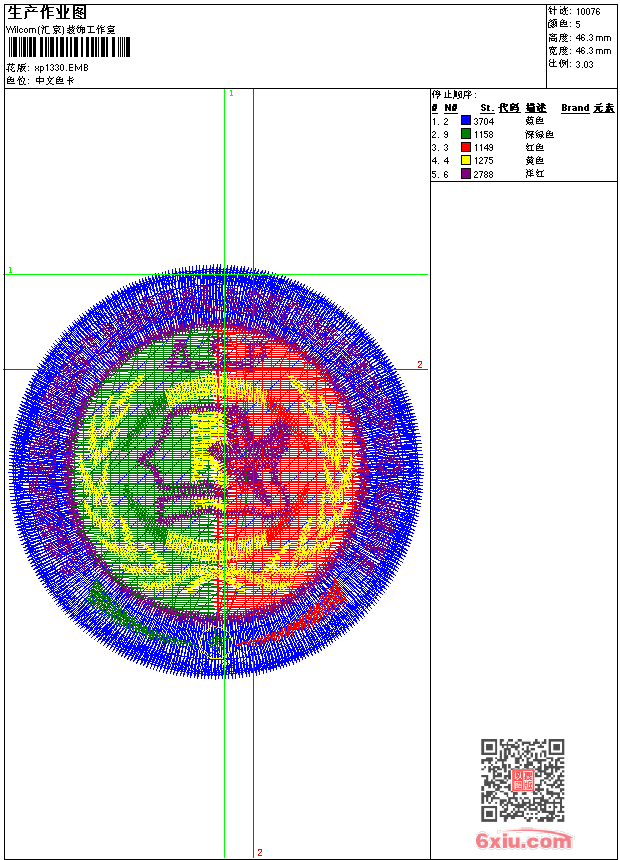
Task: Click the red "2" label beside horizontal red line
Action: 420,365
